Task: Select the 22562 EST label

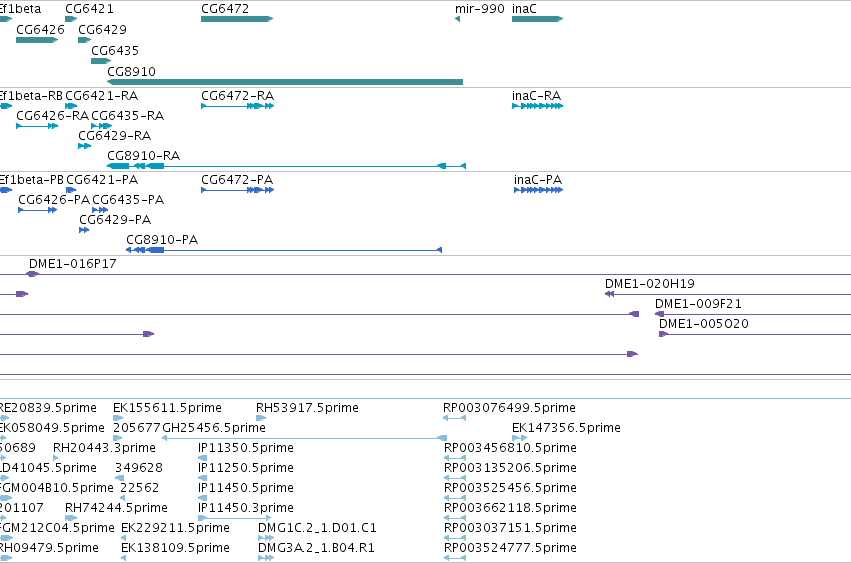Action: [139, 488]
